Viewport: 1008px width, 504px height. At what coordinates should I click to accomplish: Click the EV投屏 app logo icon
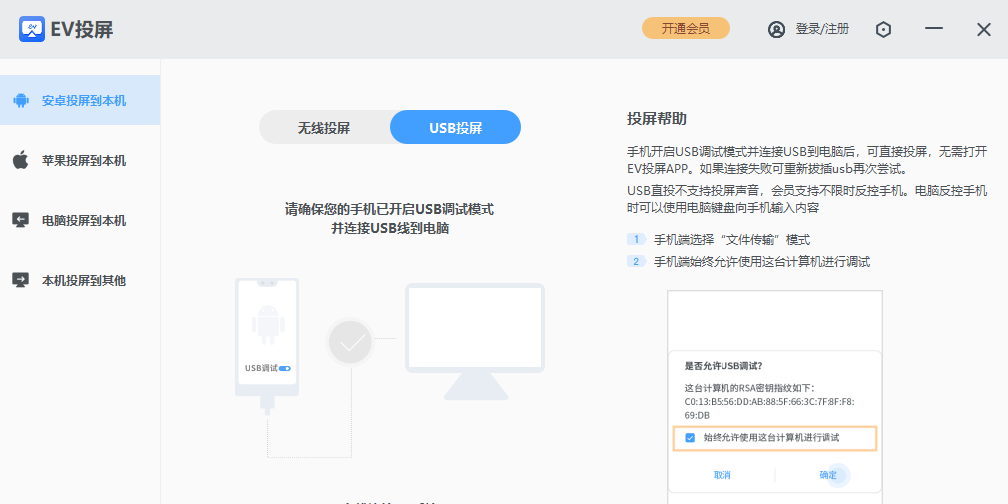pos(34,29)
